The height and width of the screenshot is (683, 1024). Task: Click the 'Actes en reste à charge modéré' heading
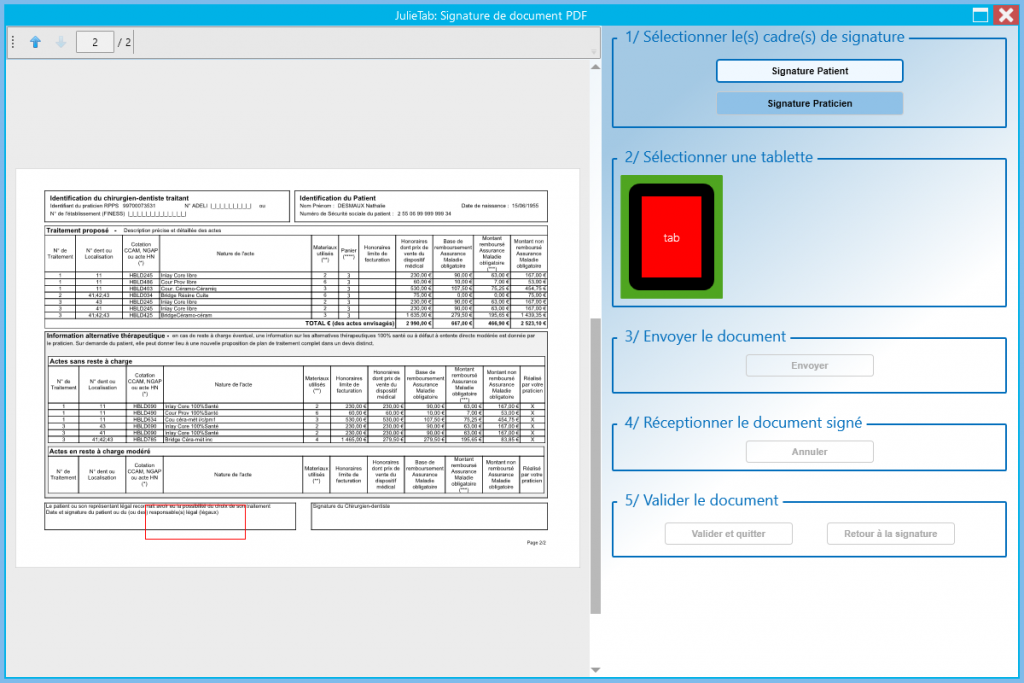click(x=100, y=451)
